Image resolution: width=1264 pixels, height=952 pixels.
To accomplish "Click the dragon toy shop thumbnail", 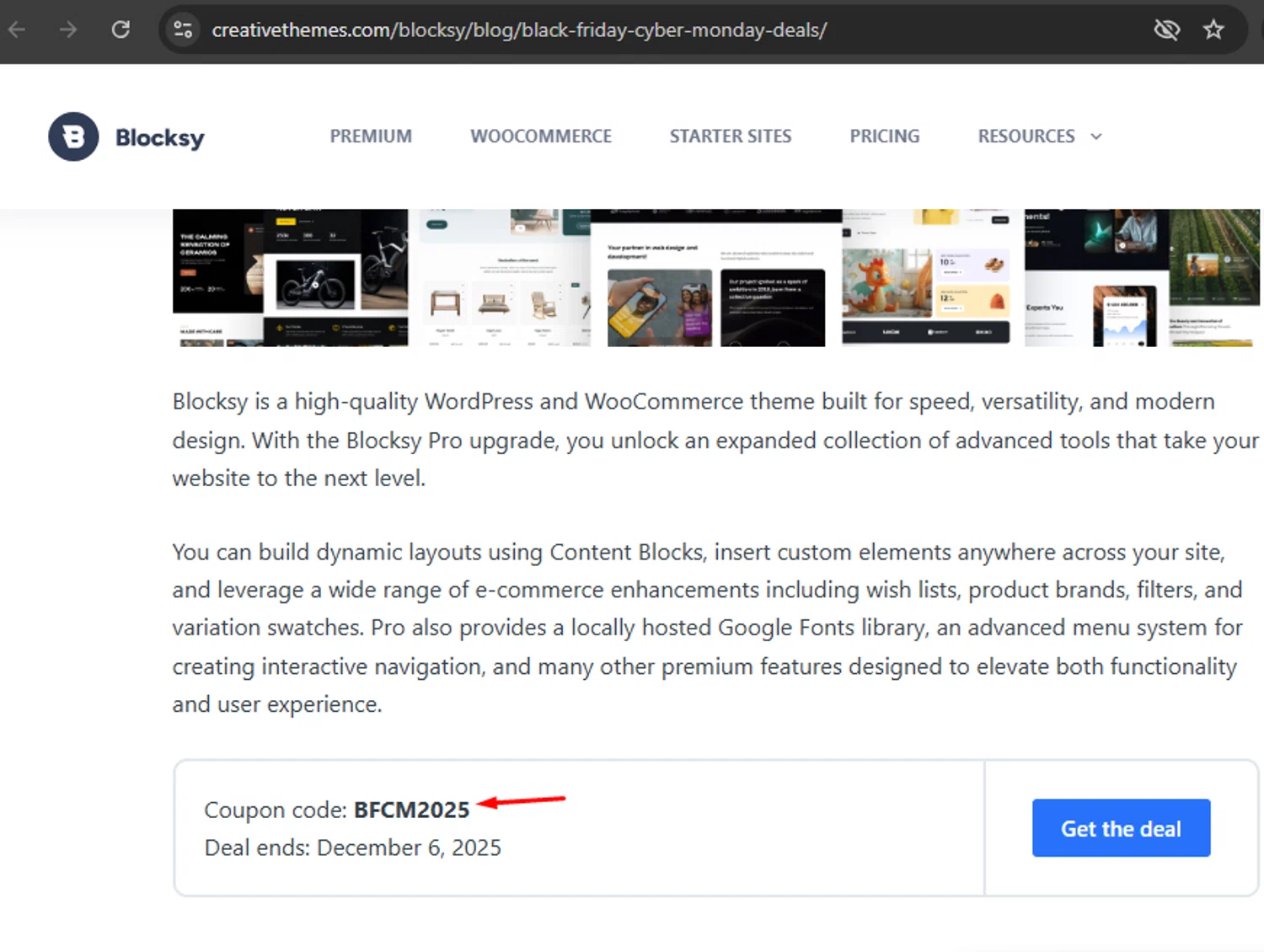I will pos(926,277).
